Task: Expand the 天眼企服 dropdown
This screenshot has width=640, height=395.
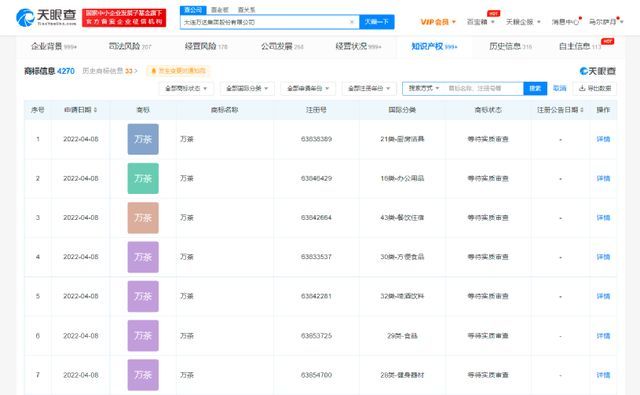Action: pos(523,22)
